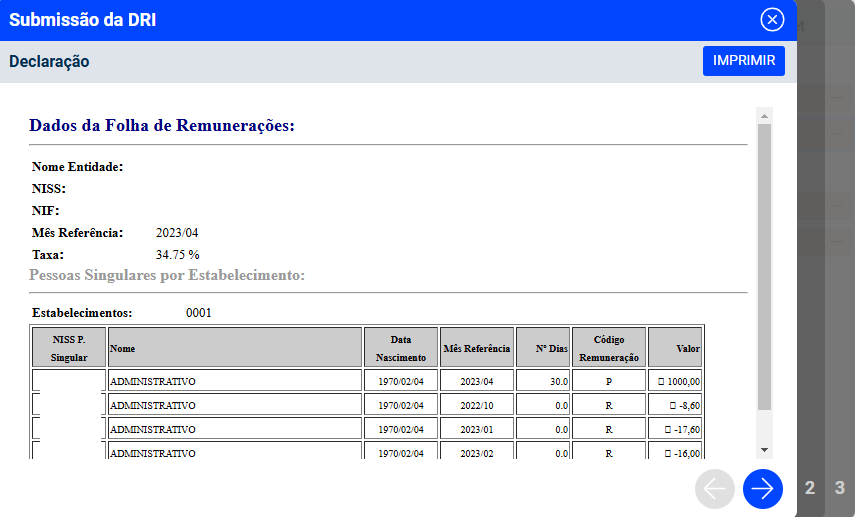
Task: Click the 2023/02 reference month cell
Action: tap(477, 450)
